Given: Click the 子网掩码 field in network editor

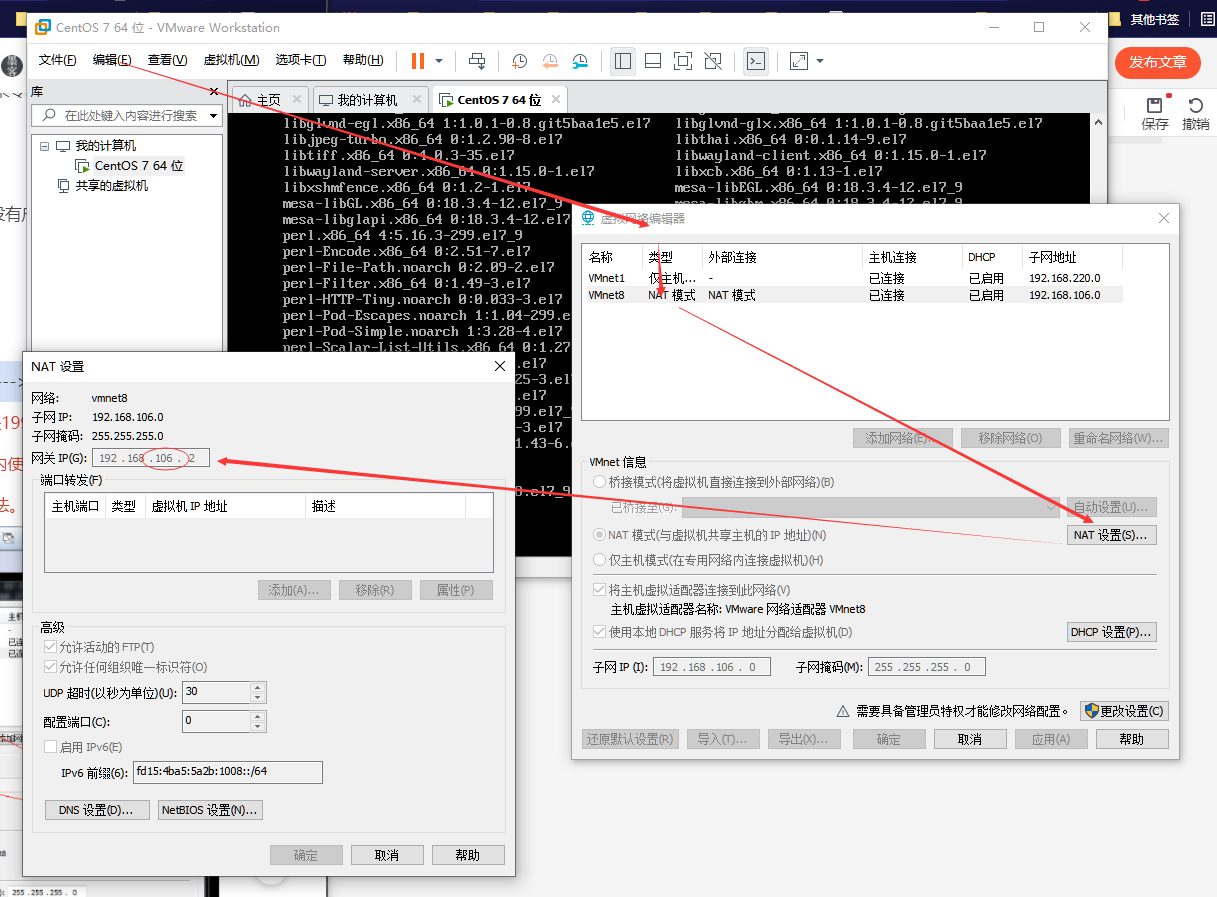Looking at the screenshot, I should [x=926, y=667].
